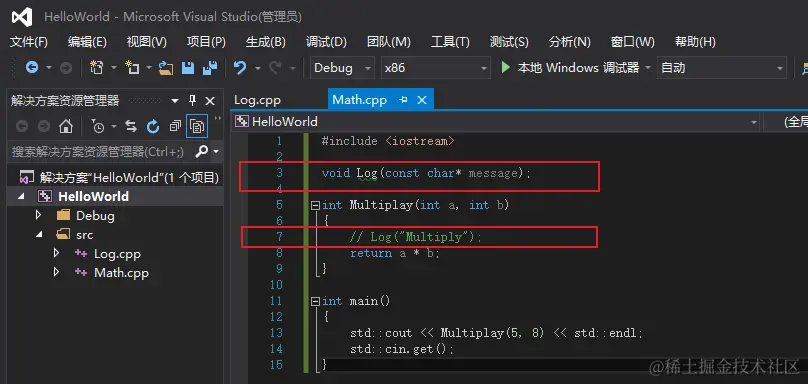808x384 pixels.
Task: Open the 调试(D) menu
Action: click(326, 42)
